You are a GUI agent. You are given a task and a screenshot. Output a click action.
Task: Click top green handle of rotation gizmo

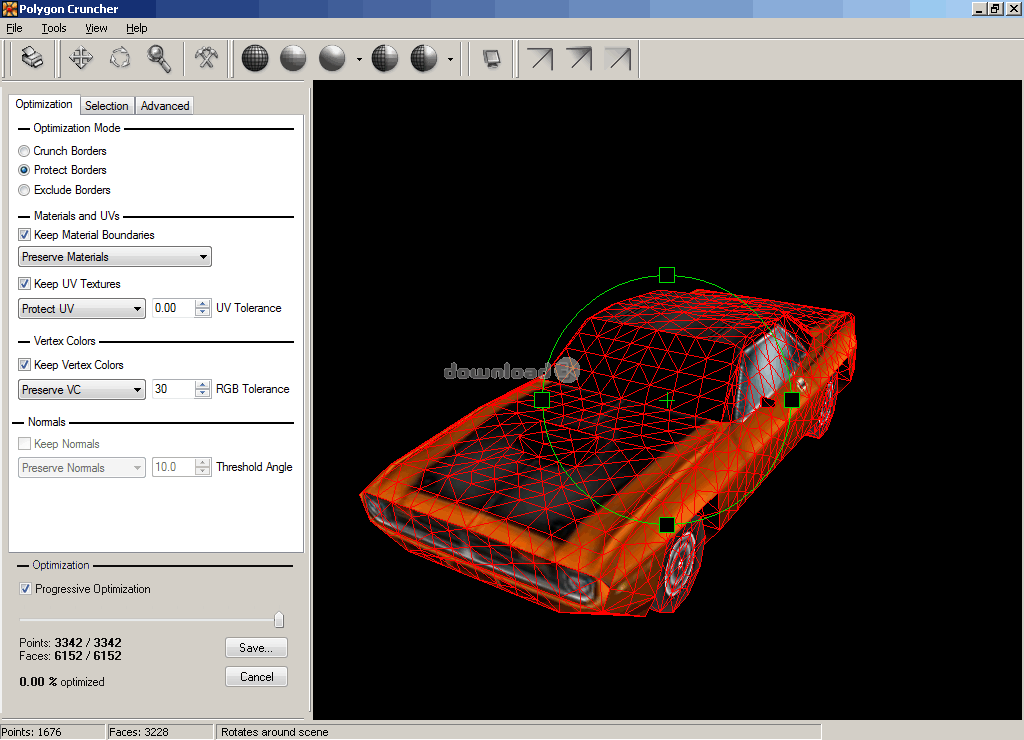point(667,274)
